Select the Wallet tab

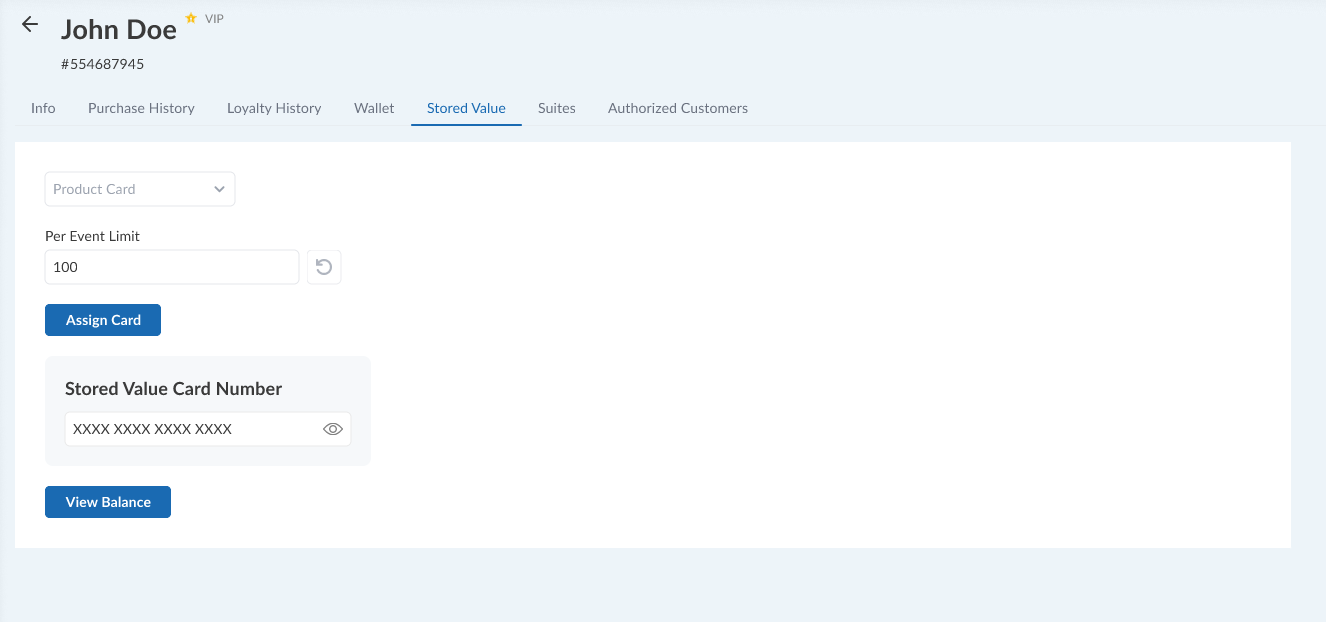tap(374, 108)
